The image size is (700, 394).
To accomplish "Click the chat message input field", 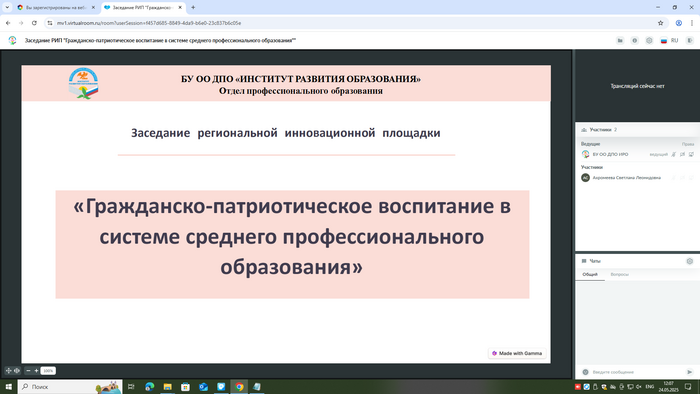I will pos(636,372).
